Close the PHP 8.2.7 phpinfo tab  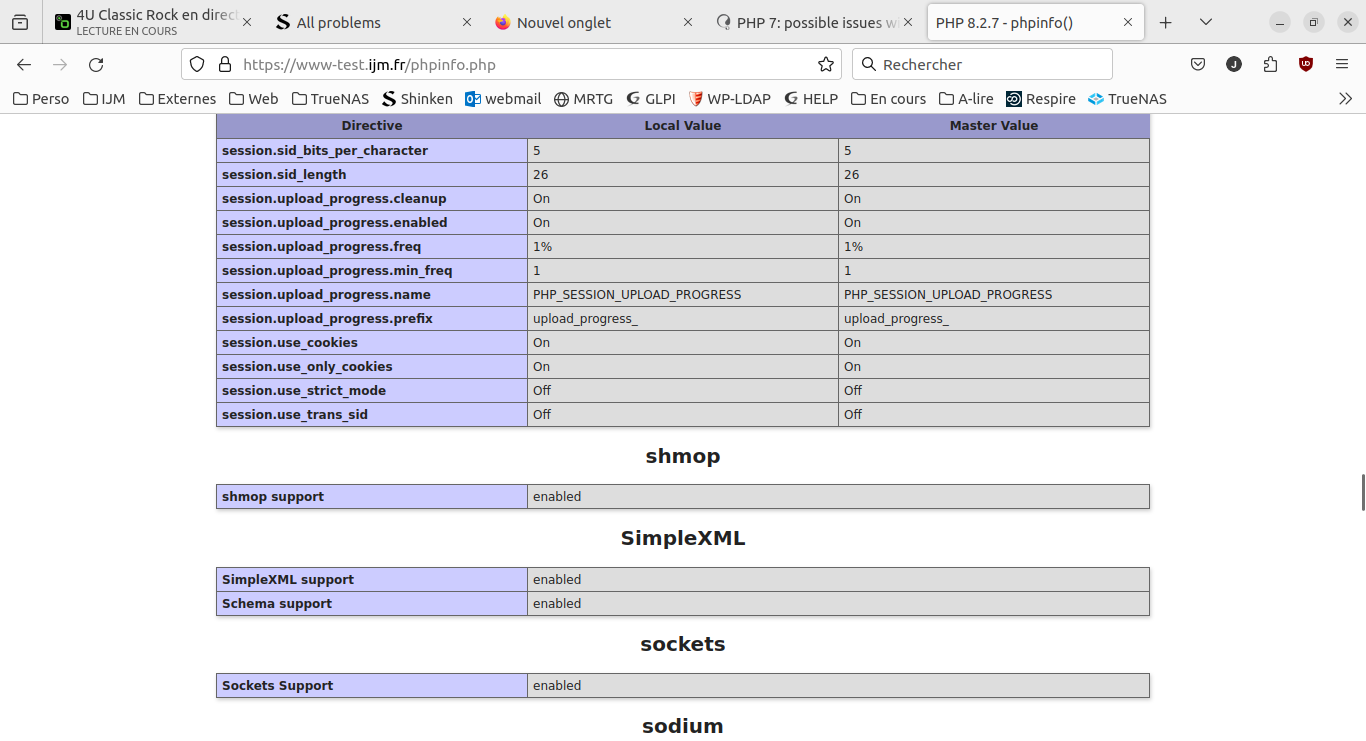pos(1128,22)
